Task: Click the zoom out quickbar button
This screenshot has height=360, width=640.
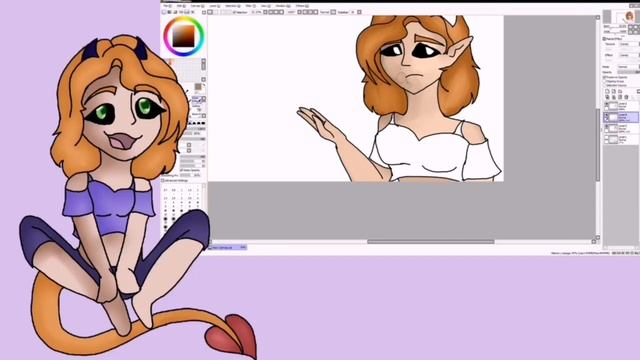Action: 276,12
